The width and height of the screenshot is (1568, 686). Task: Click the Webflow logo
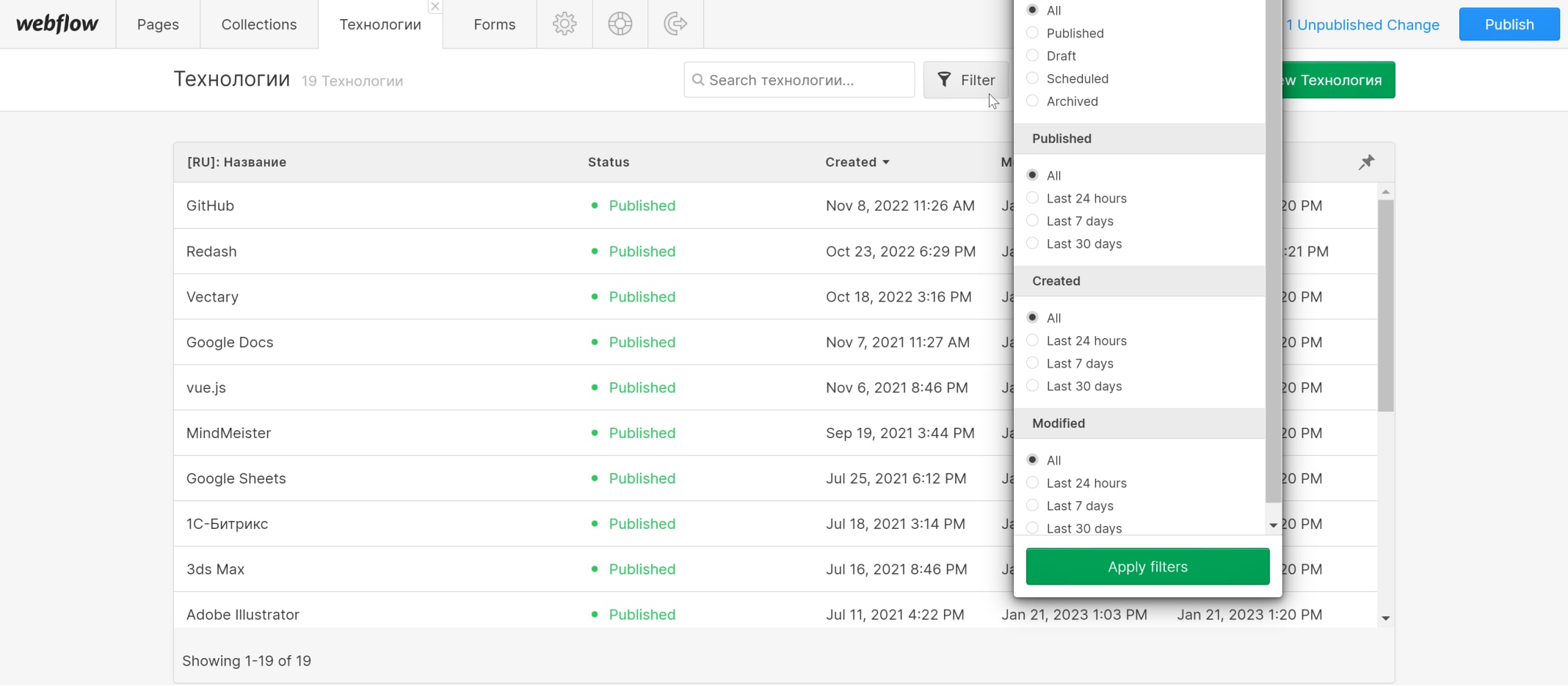tap(57, 24)
